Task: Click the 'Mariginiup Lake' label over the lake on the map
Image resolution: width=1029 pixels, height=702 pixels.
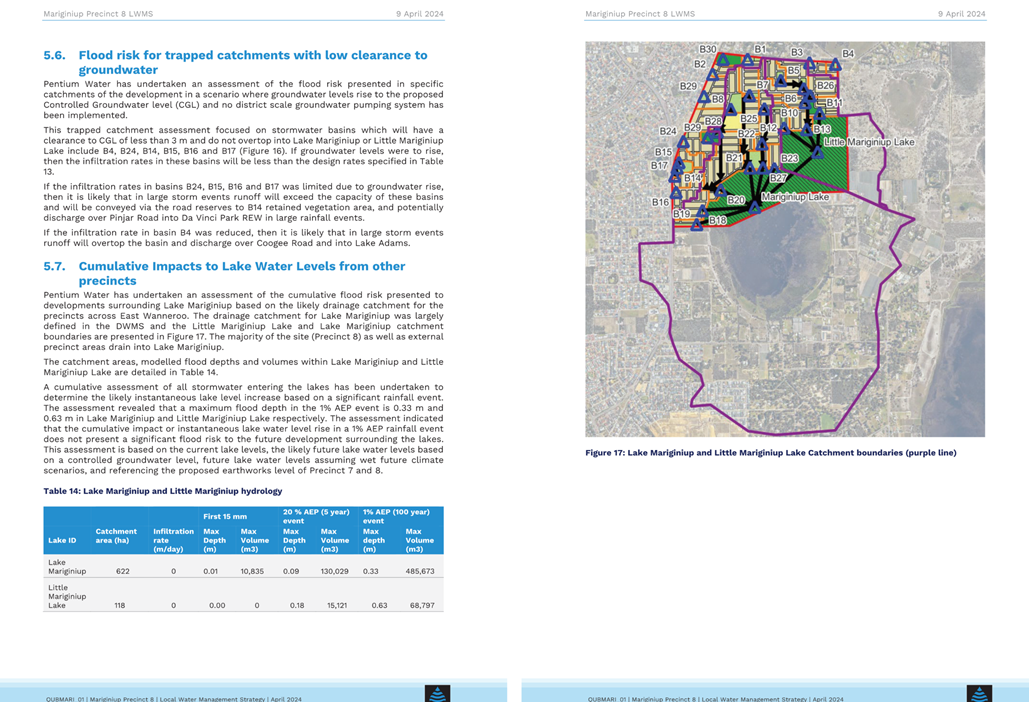Action: point(795,197)
